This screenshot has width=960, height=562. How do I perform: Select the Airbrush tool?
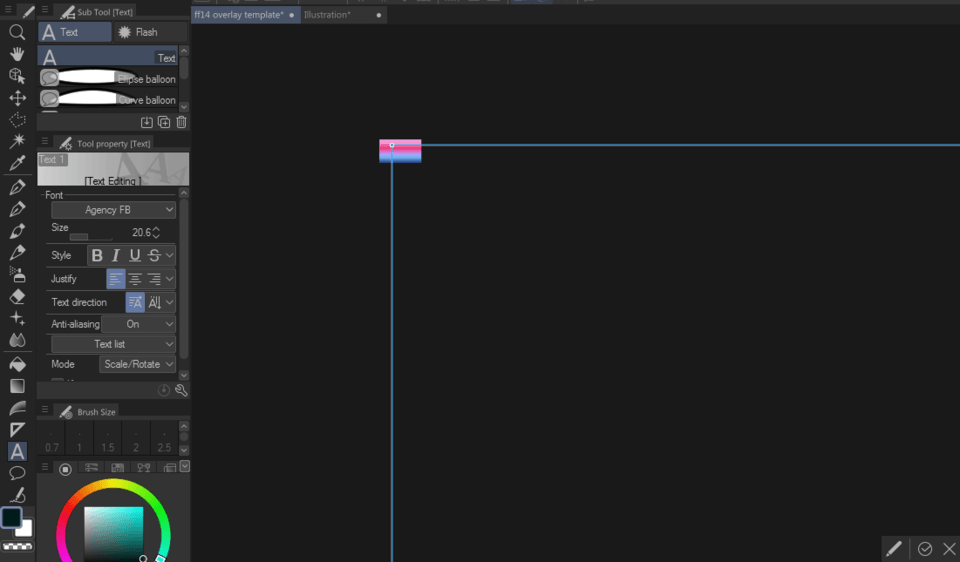coord(17,274)
